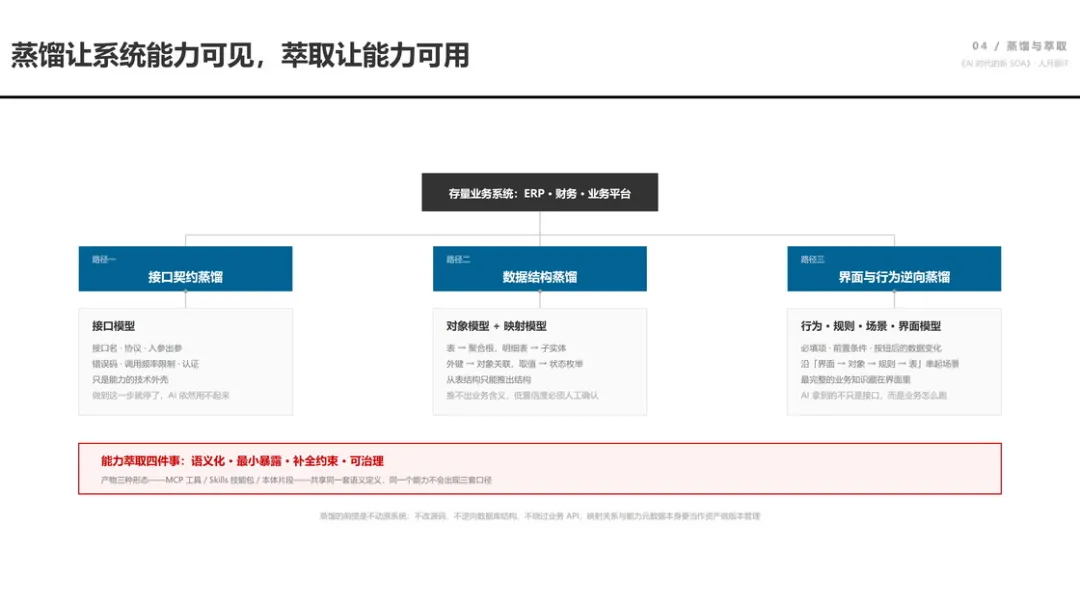Click the heading '行为·规则·场景·界面模型'
The image size is (1080, 608).
point(871,326)
